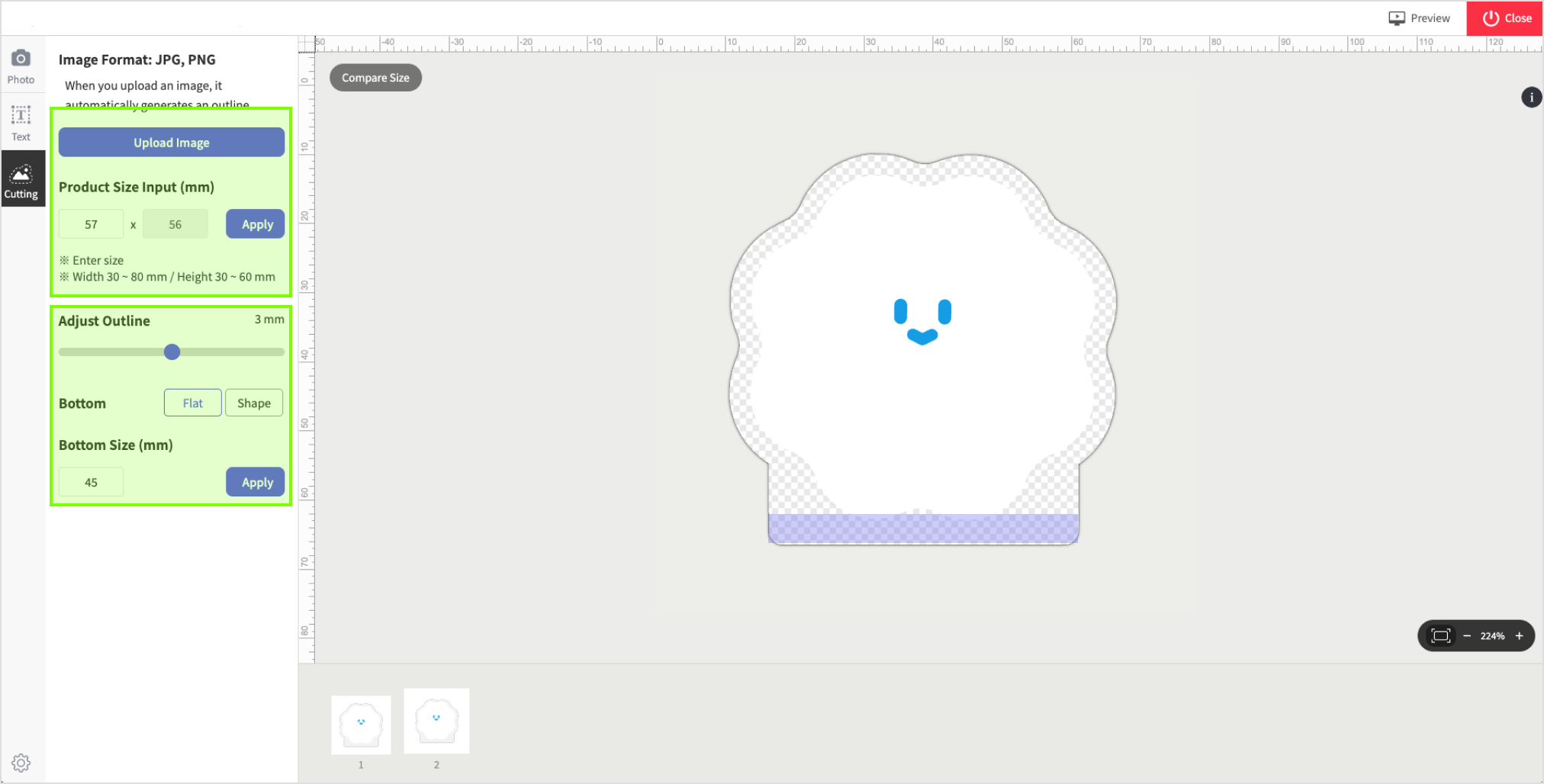Select page thumbnail 1
The height and width of the screenshot is (784, 1544).
[x=361, y=724]
